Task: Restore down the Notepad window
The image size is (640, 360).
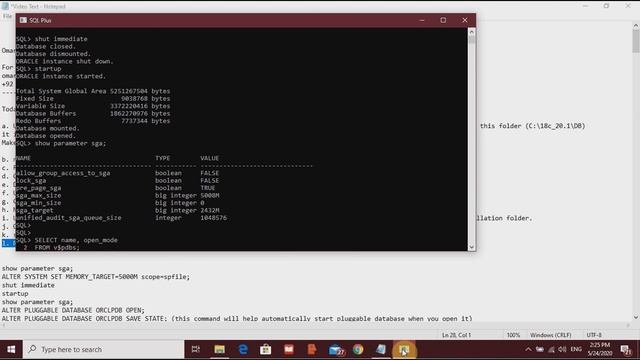Action: point(607,6)
